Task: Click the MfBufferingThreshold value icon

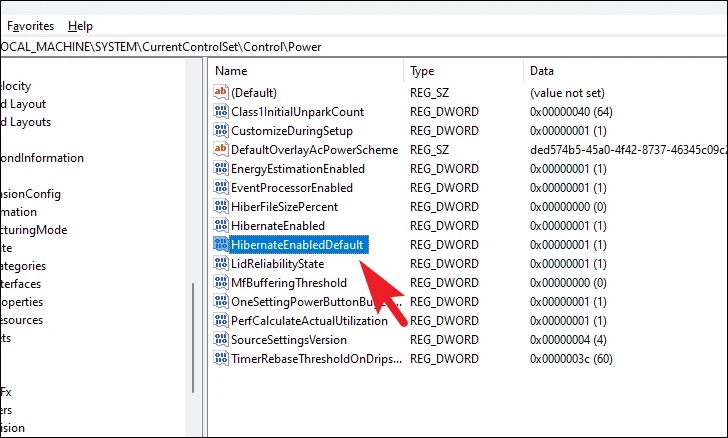Action: [x=221, y=282]
